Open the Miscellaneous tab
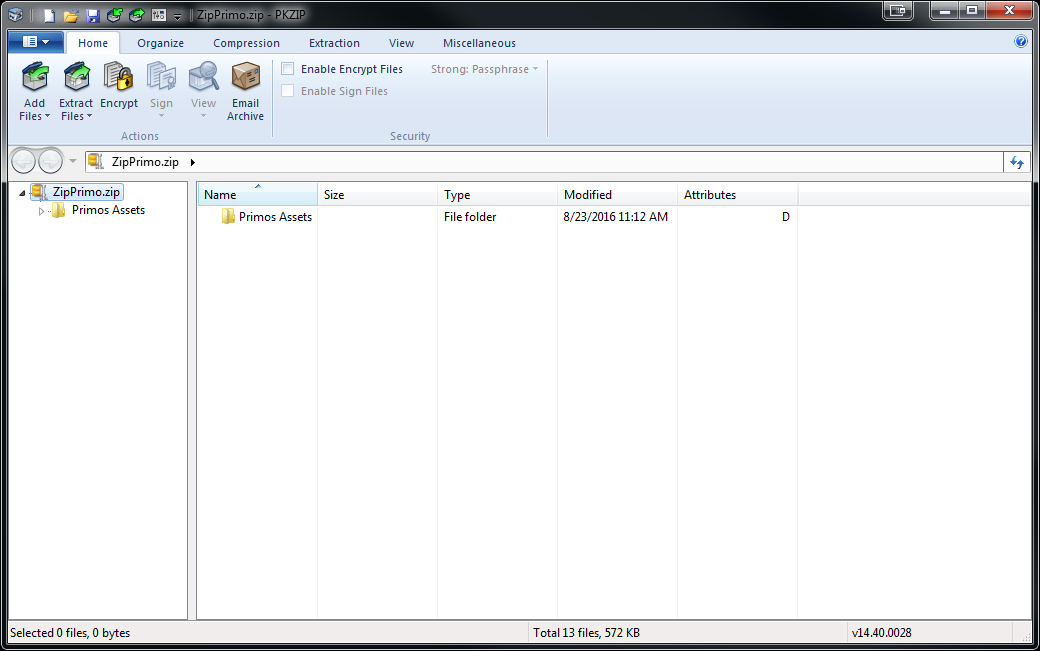Screen dimensions: 1040x651 (x=479, y=43)
